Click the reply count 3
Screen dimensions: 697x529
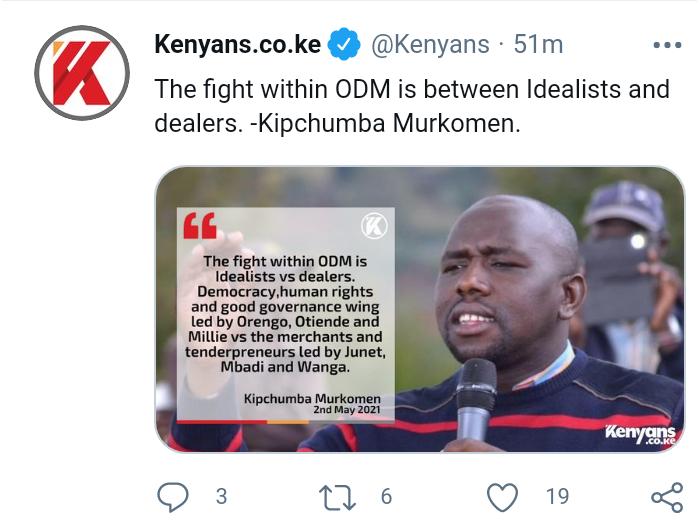click(x=221, y=497)
